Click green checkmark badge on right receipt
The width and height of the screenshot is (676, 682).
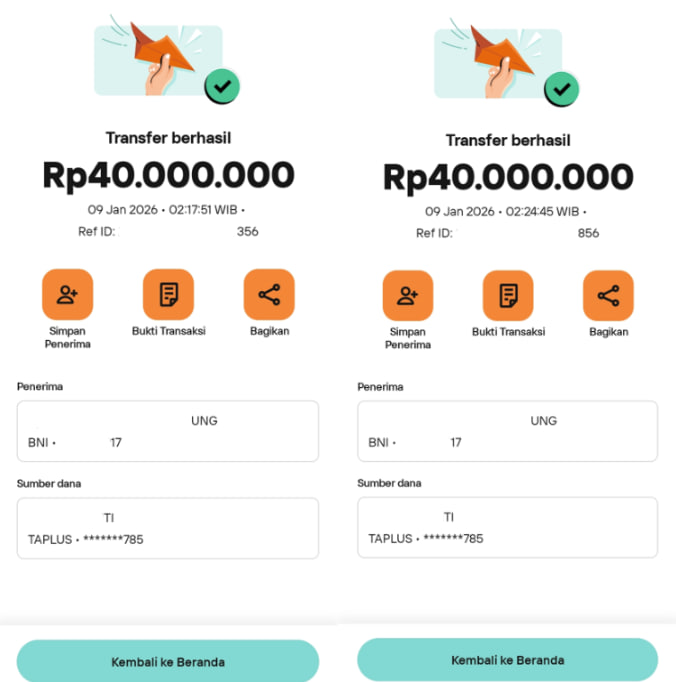[x=562, y=89]
